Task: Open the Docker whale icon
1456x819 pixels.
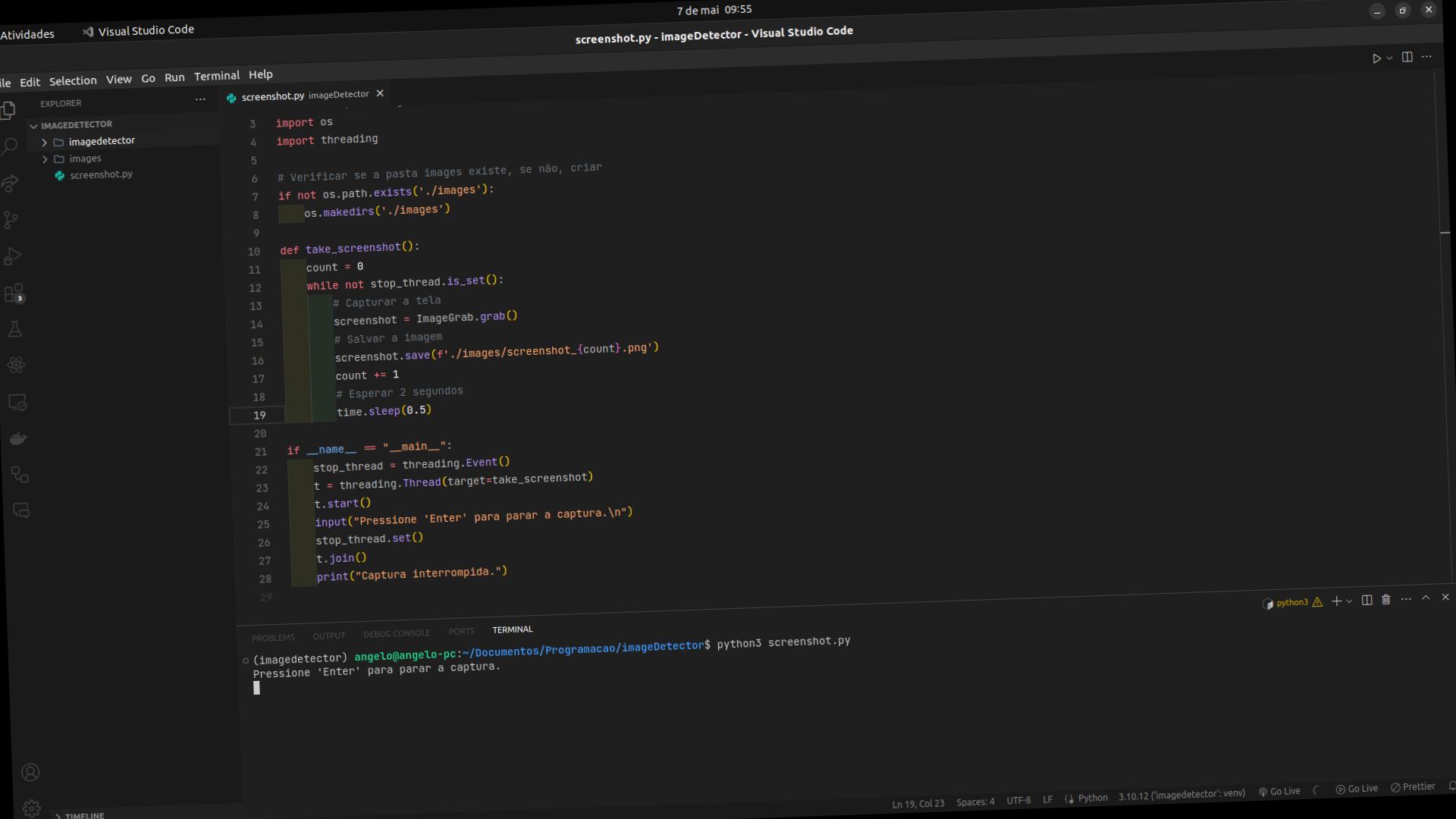Action: pos(18,438)
